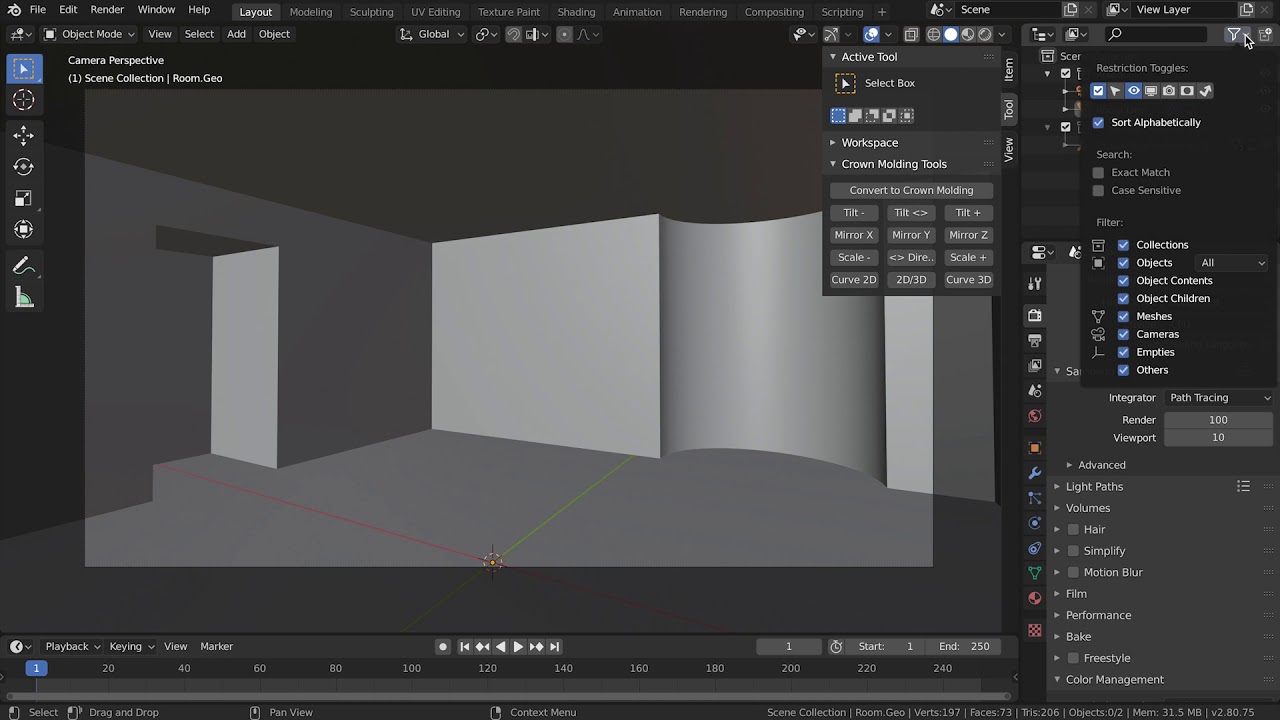This screenshot has width=1280, height=720.
Task: Toggle the viewport visibility eye restriction toggle
Action: pyautogui.click(x=1133, y=90)
